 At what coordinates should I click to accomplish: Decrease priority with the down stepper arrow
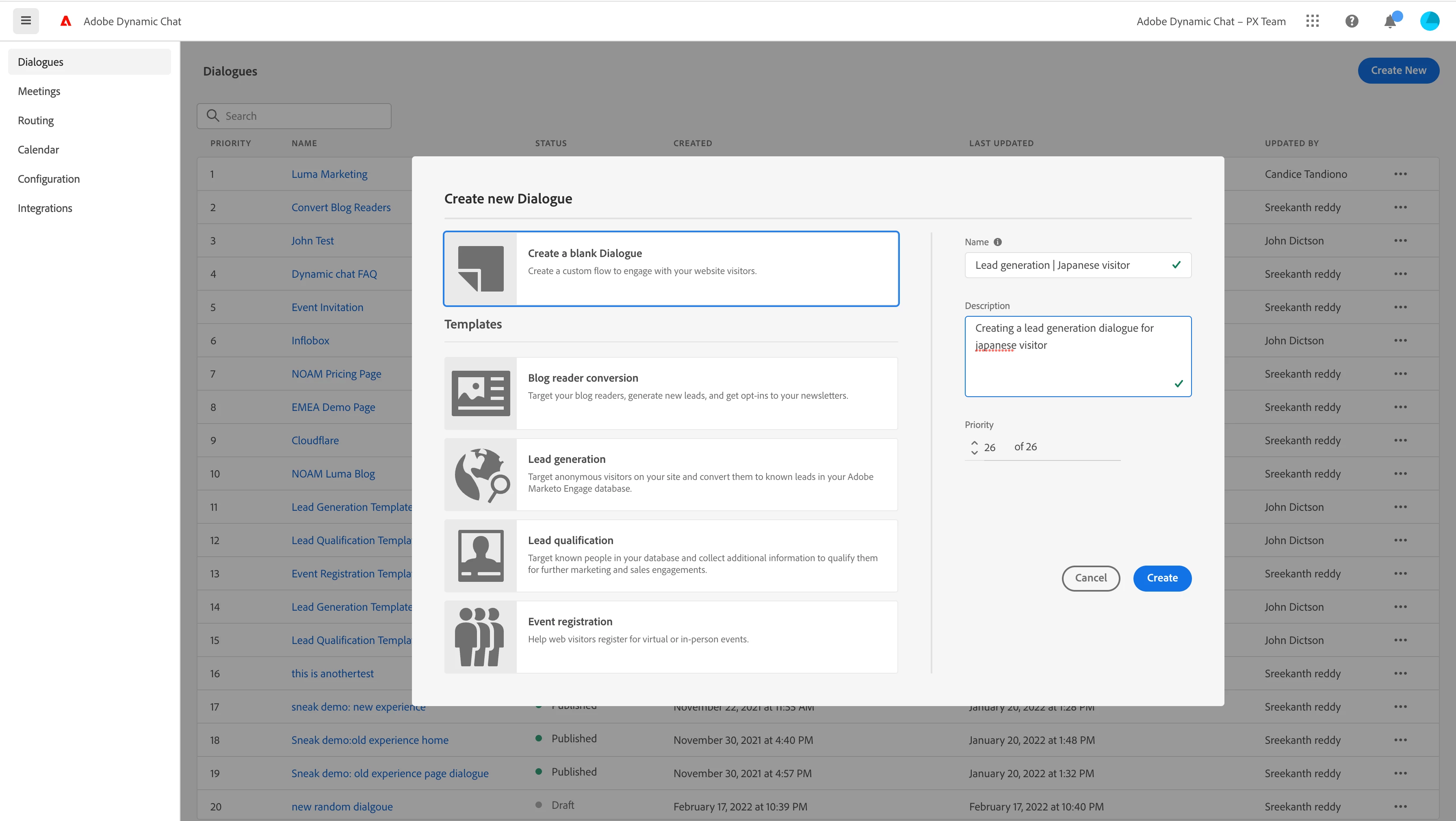[975, 452]
